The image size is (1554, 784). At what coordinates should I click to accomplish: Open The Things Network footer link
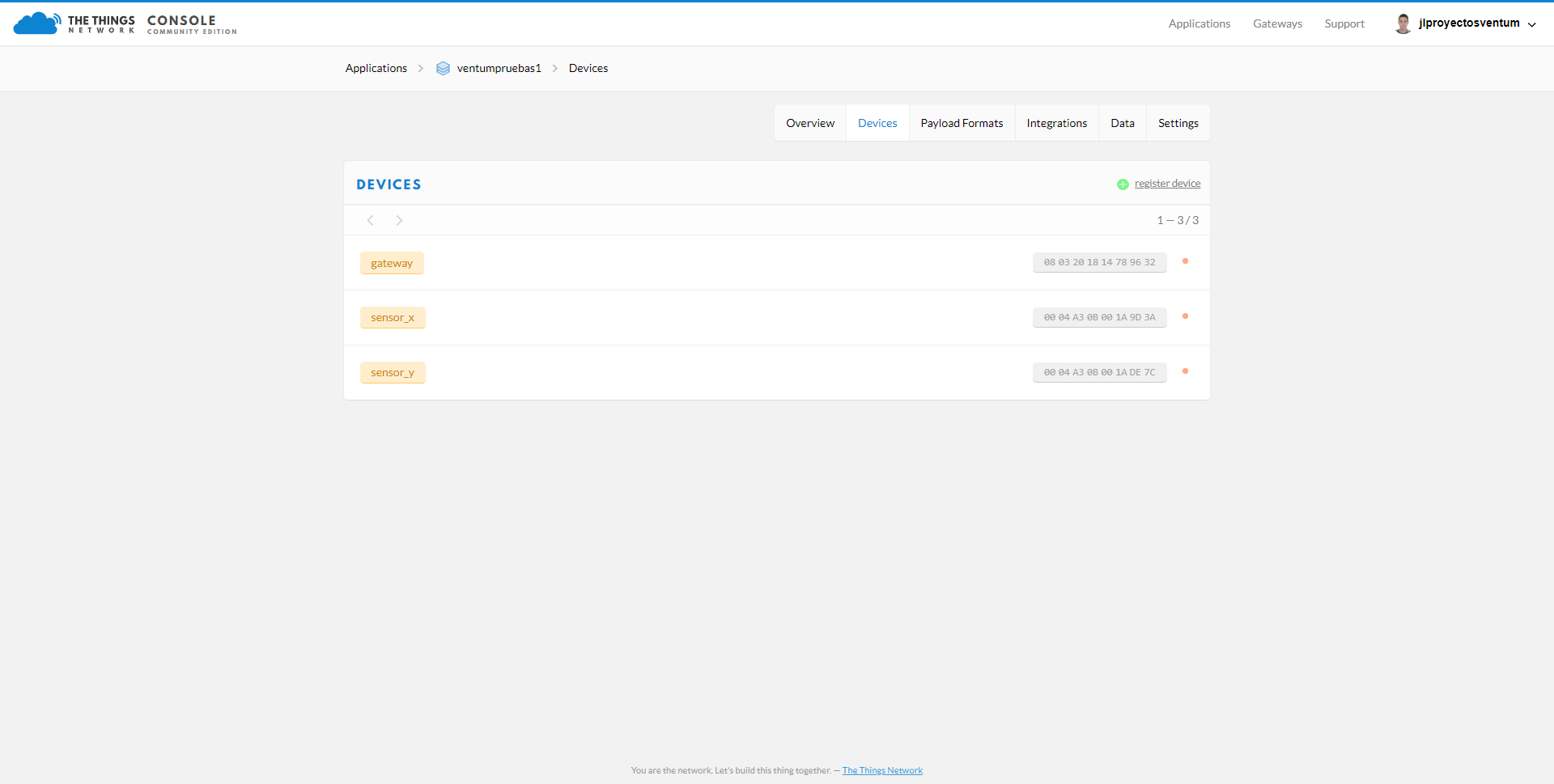click(x=882, y=770)
